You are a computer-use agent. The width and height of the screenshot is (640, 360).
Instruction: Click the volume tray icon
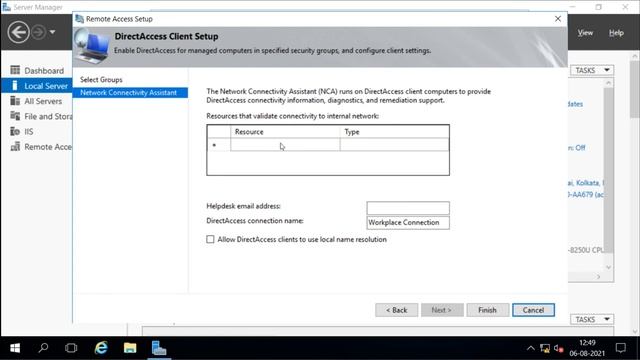tap(558, 348)
